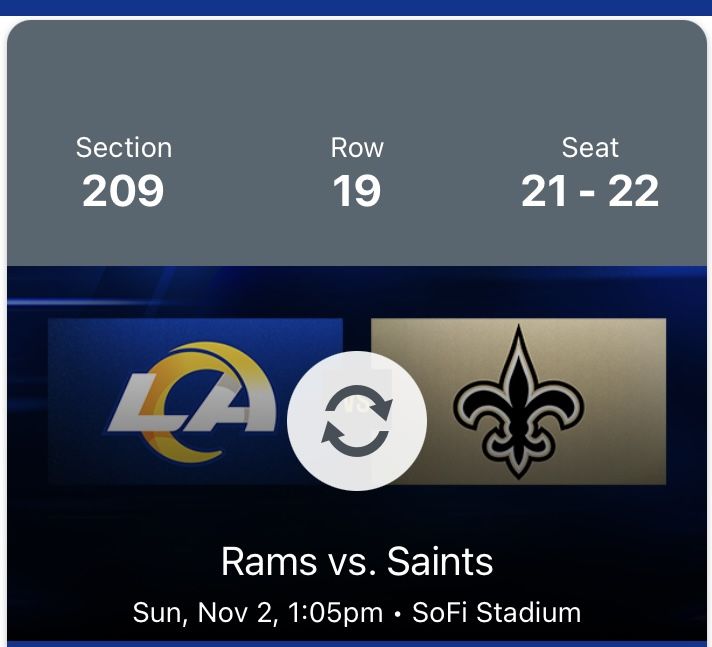
Task: Click seat numbers 21 - 22
Action: pyautogui.click(x=590, y=190)
